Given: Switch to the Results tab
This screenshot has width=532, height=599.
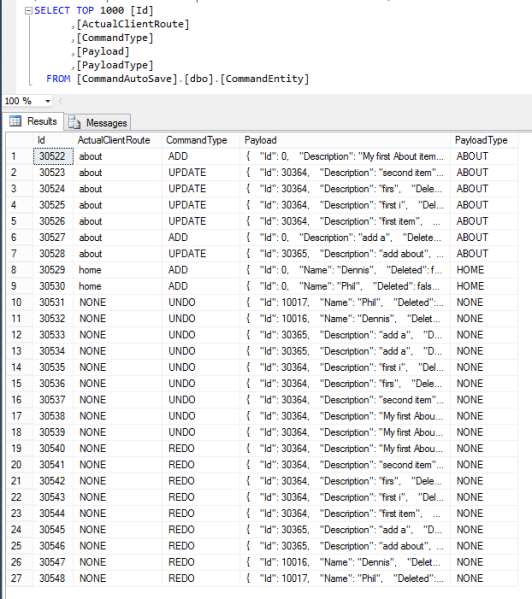Looking at the screenshot, I should [33, 121].
